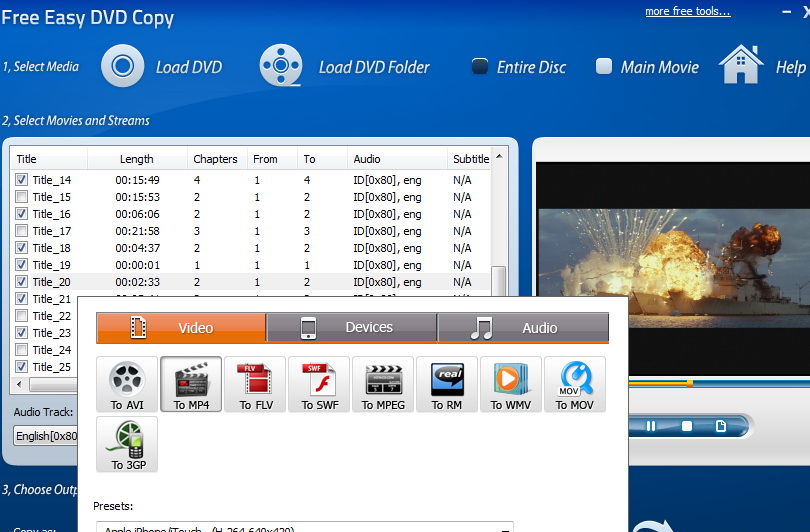Screen dimensions: 810x532
Task: Uncheck the Title_14 checkbox
Action: tap(21, 180)
